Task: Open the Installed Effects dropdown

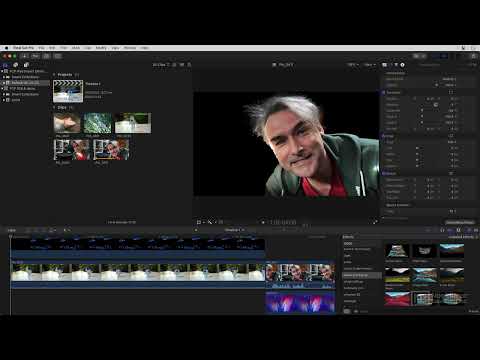Action: (462, 237)
